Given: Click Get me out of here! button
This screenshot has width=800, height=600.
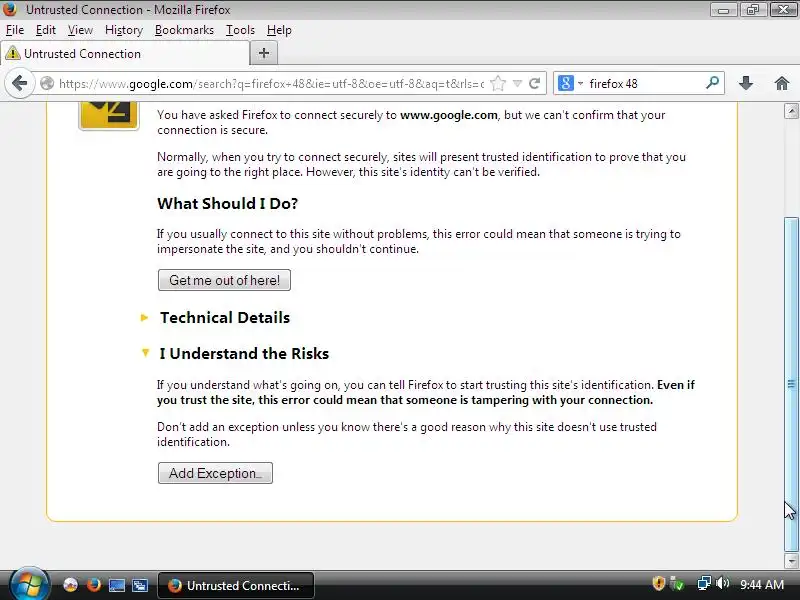Looking at the screenshot, I should (224, 280).
